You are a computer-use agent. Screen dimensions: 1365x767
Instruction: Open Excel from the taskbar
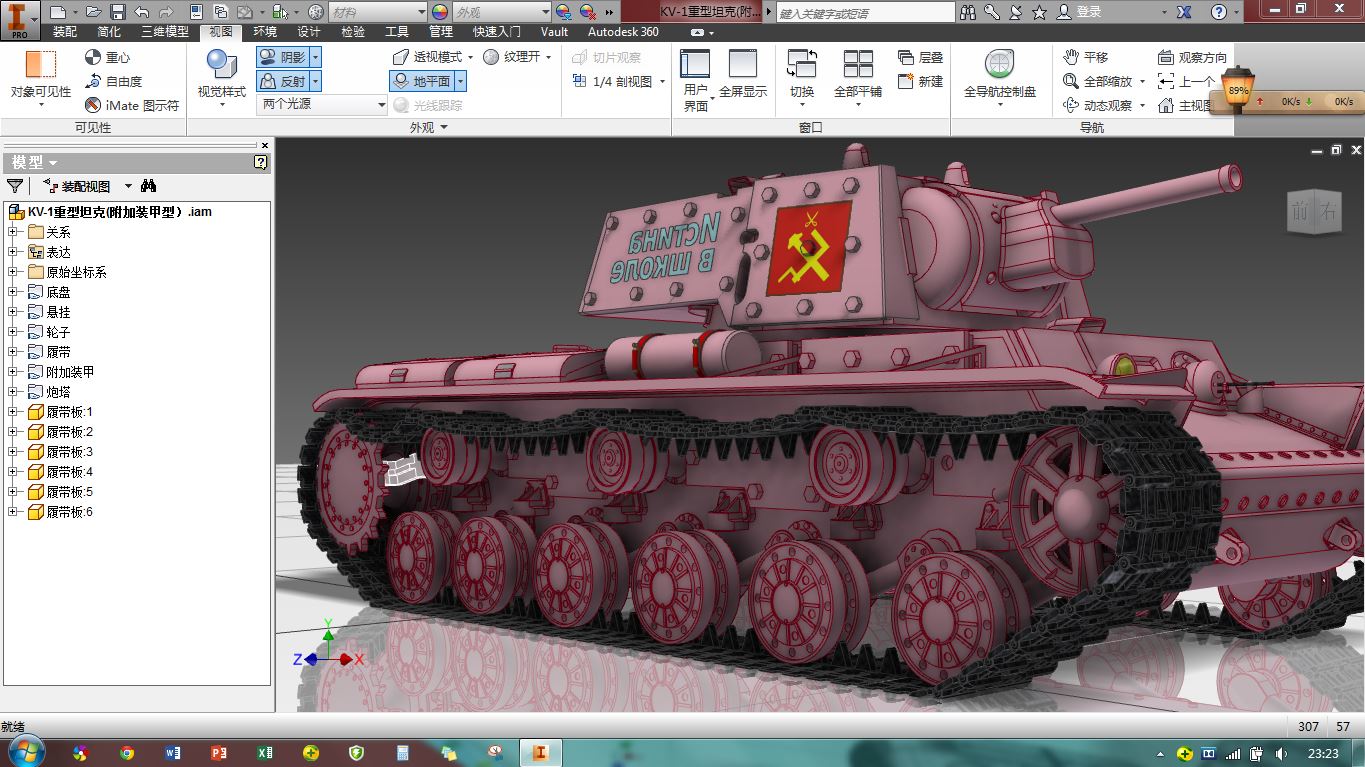pos(264,753)
